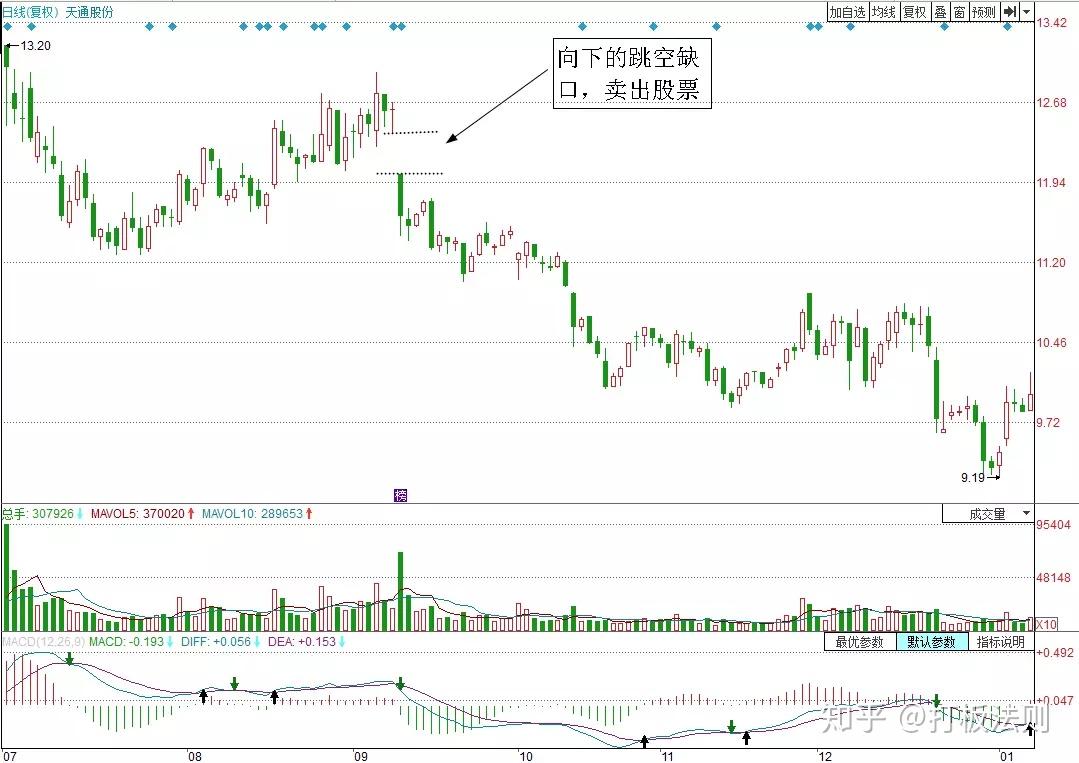Click the 07 month label on time axis

coord(10,756)
